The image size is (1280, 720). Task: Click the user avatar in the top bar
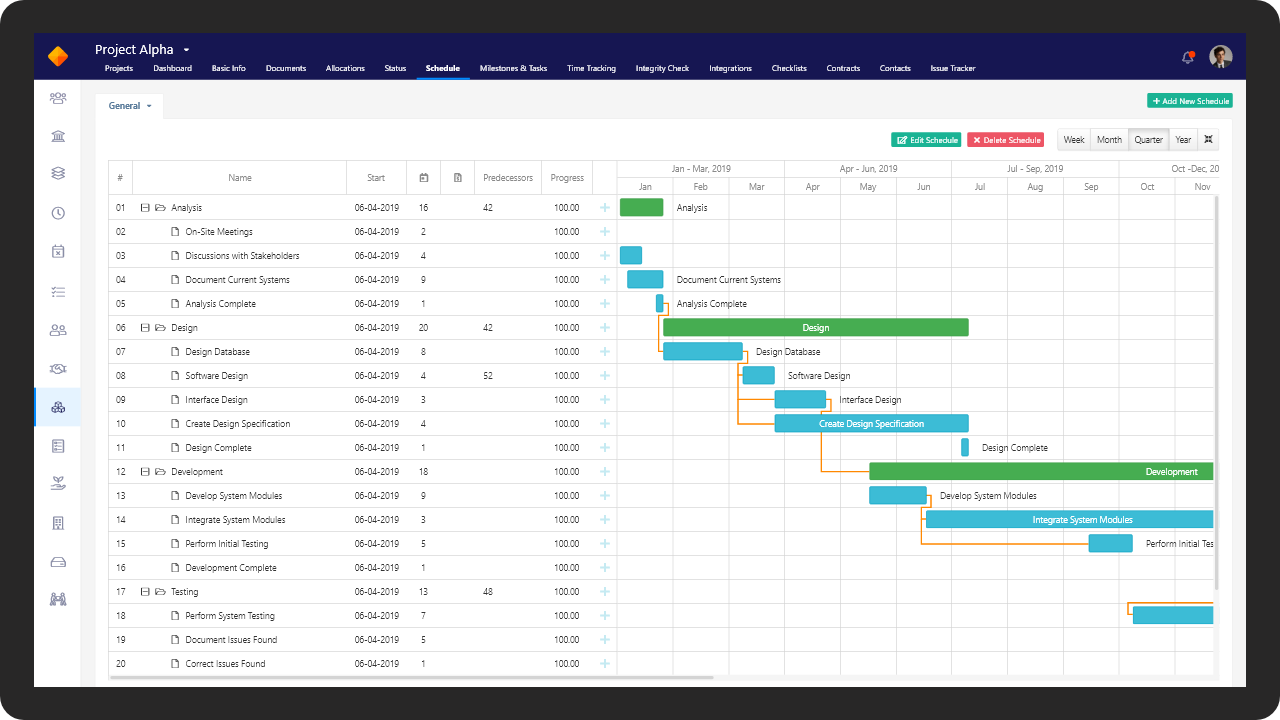[1221, 57]
